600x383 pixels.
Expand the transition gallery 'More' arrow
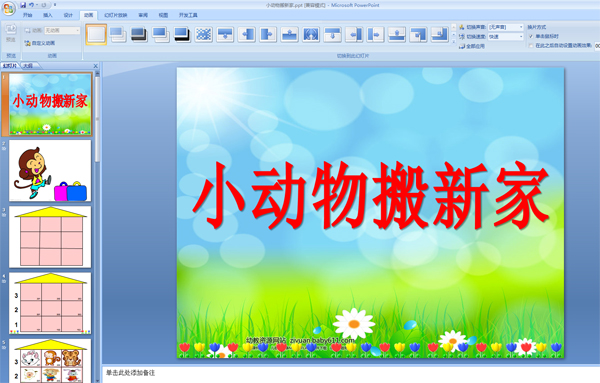pyautogui.click(x=454, y=42)
